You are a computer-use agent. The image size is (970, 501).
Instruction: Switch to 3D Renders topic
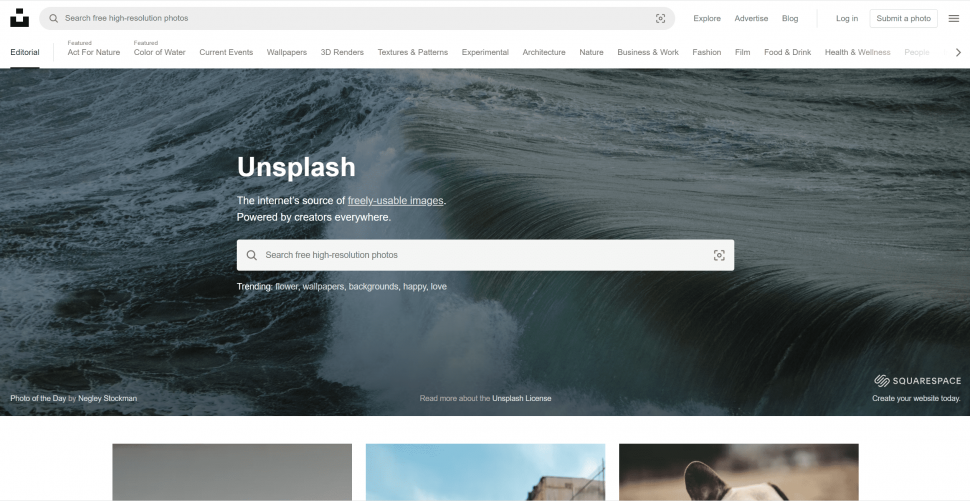point(342,52)
